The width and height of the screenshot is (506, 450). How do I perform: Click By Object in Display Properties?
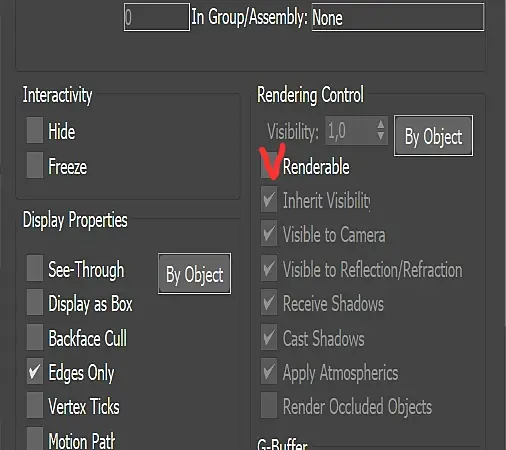tap(195, 274)
